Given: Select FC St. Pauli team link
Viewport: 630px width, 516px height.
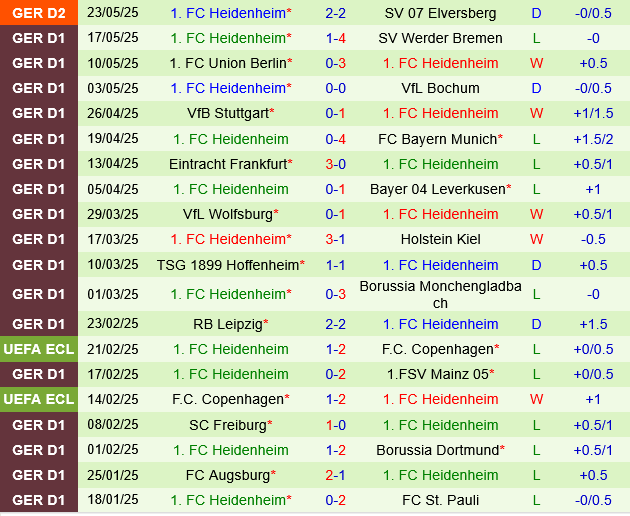Looking at the screenshot, I should coord(440,500).
